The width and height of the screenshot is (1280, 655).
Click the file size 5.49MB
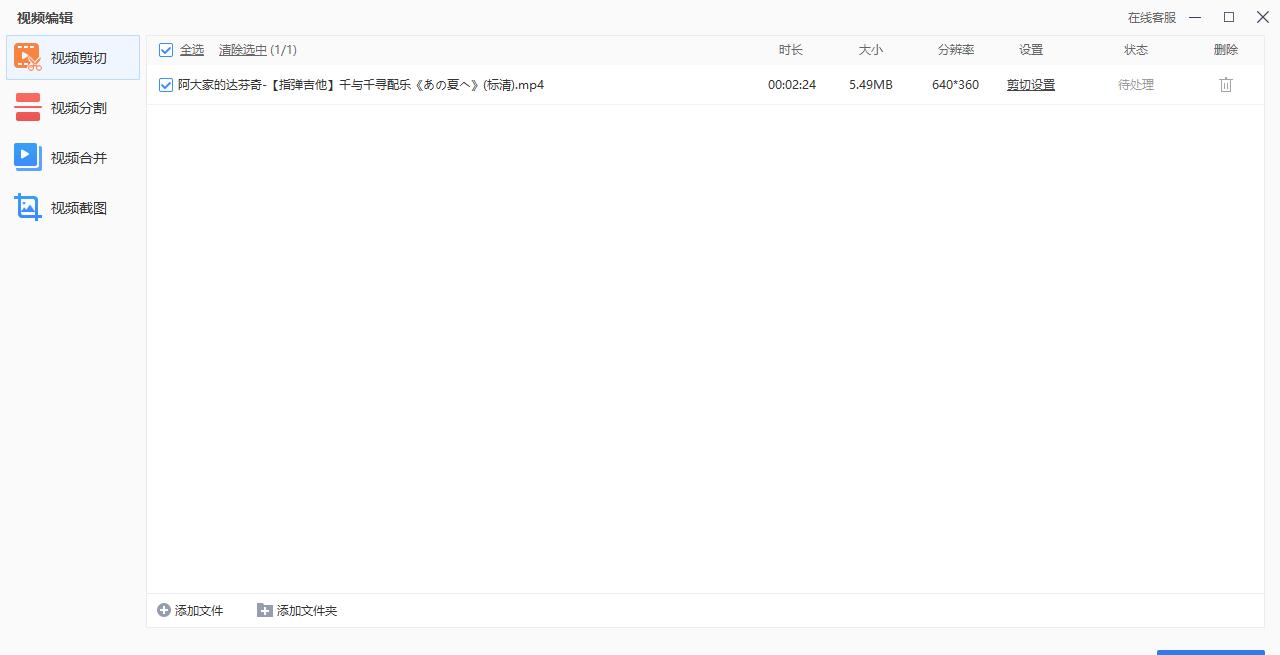pyautogui.click(x=871, y=85)
